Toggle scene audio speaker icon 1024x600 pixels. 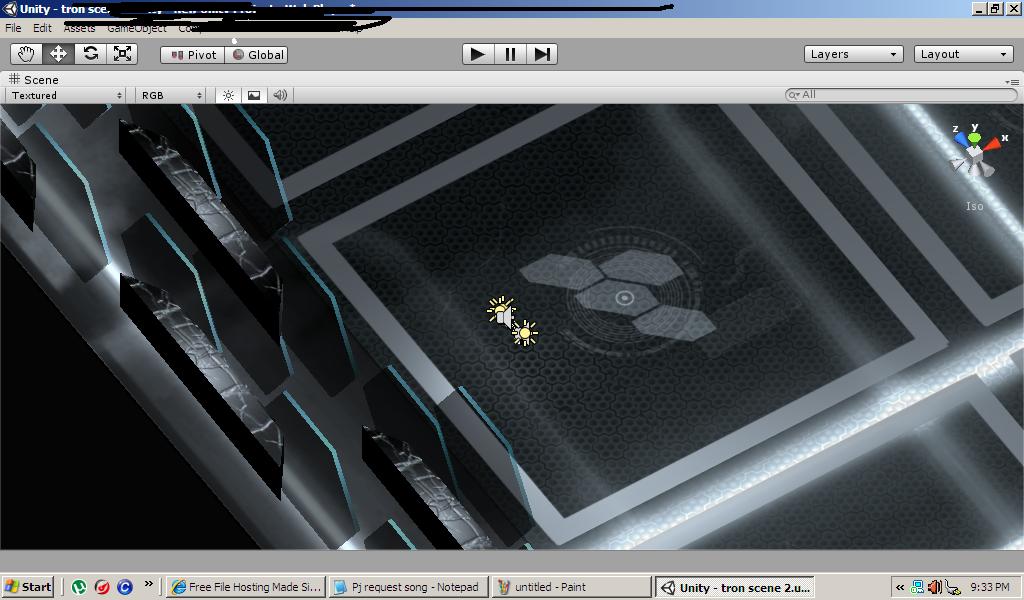280,95
